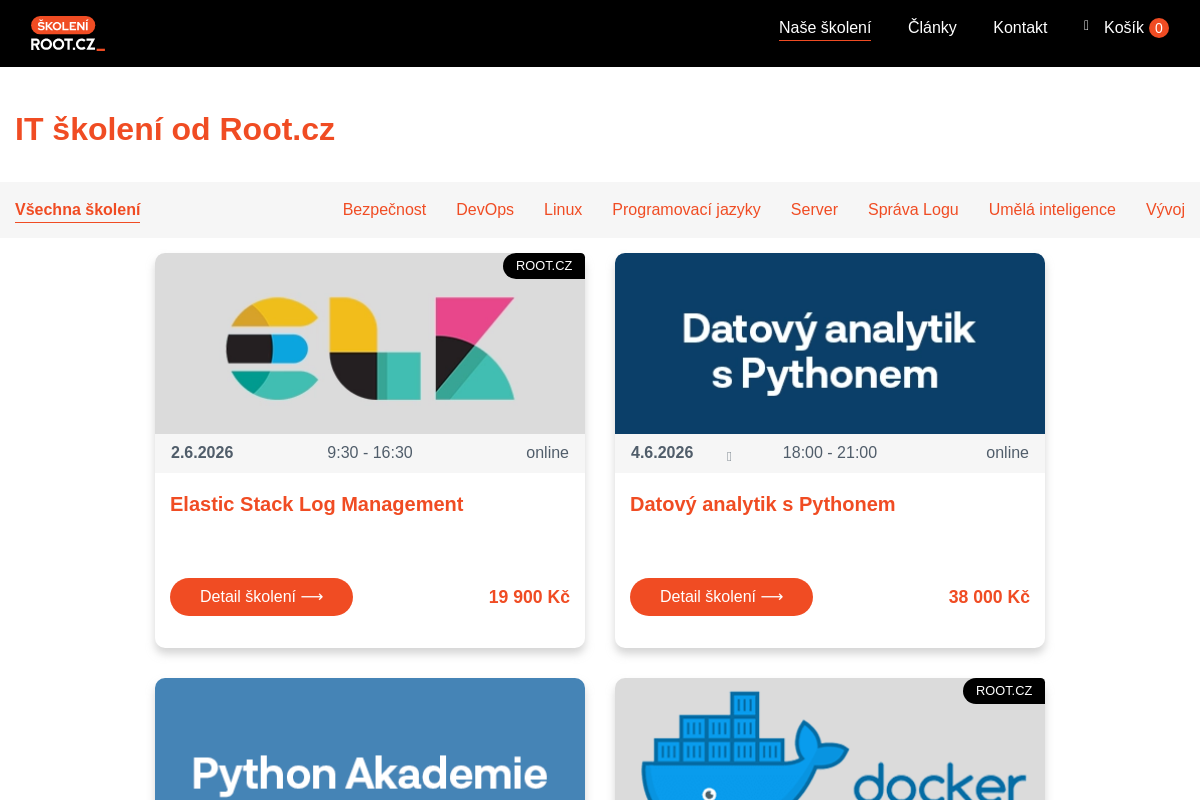Click the time 9:30 - 16:30

[370, 453]
